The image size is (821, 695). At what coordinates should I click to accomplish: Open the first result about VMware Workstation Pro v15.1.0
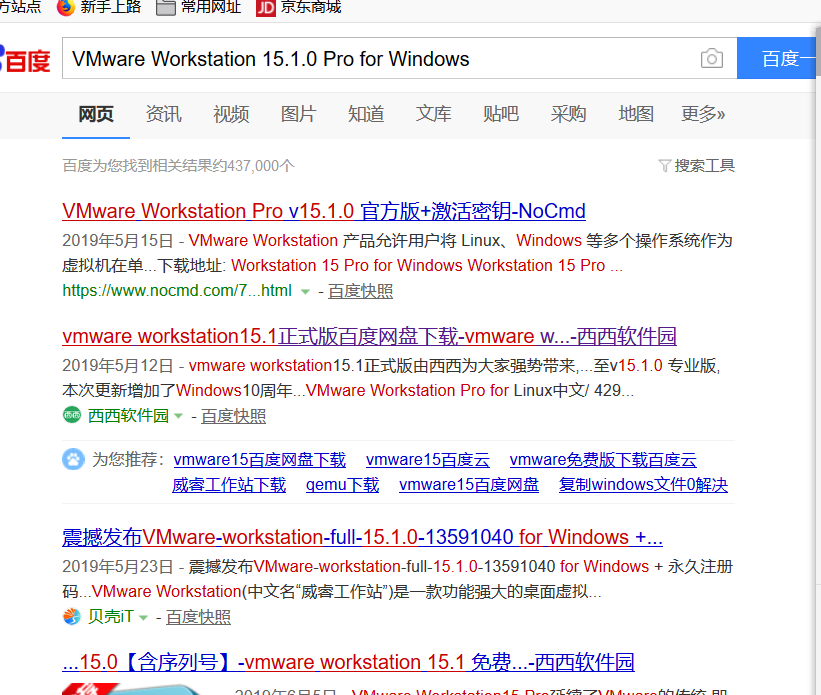(318, 211)
